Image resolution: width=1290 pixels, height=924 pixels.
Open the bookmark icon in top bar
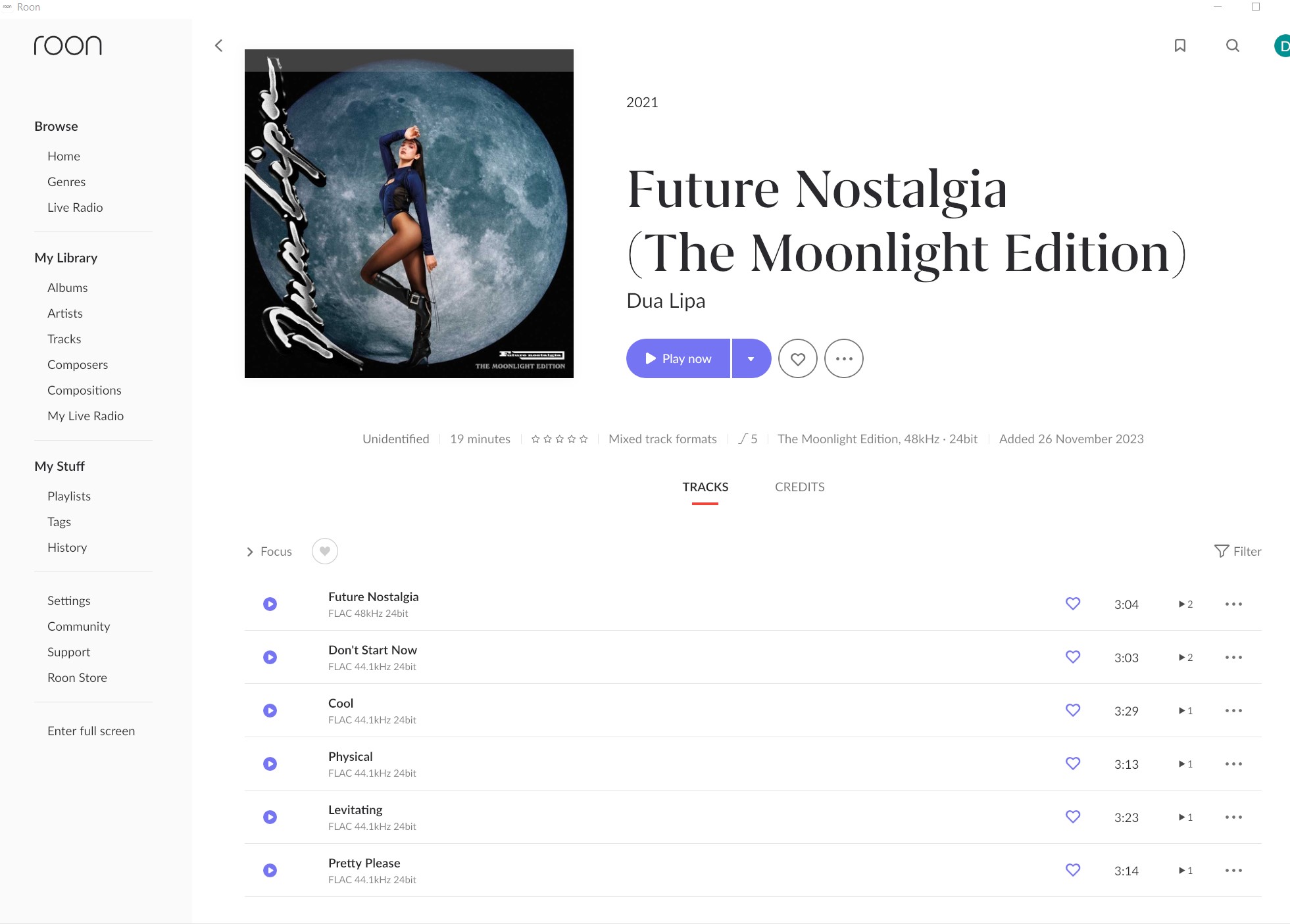click(x=1180, y=45)
